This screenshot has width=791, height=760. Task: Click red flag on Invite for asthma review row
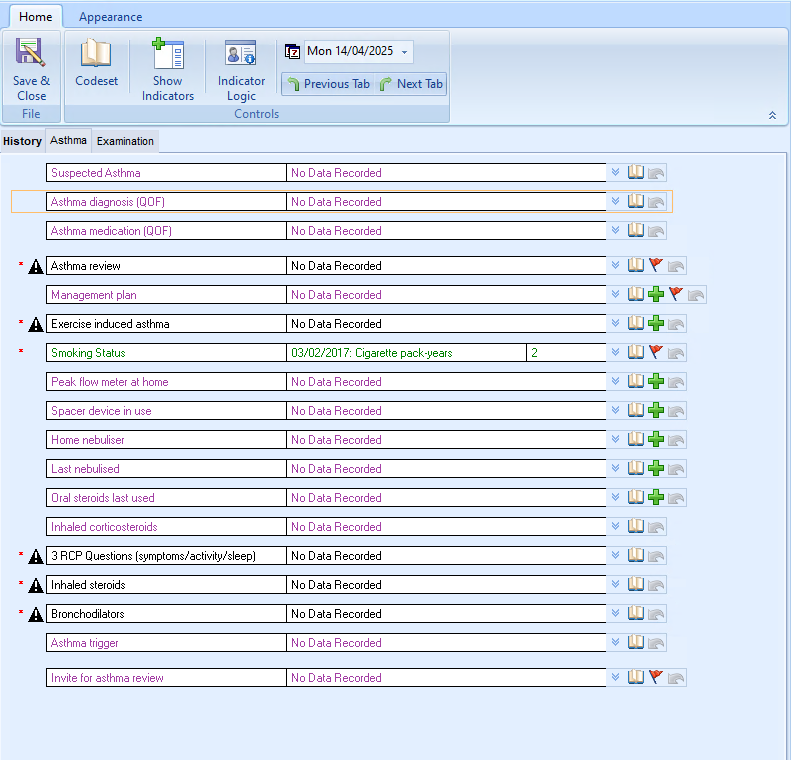point(656,677)
